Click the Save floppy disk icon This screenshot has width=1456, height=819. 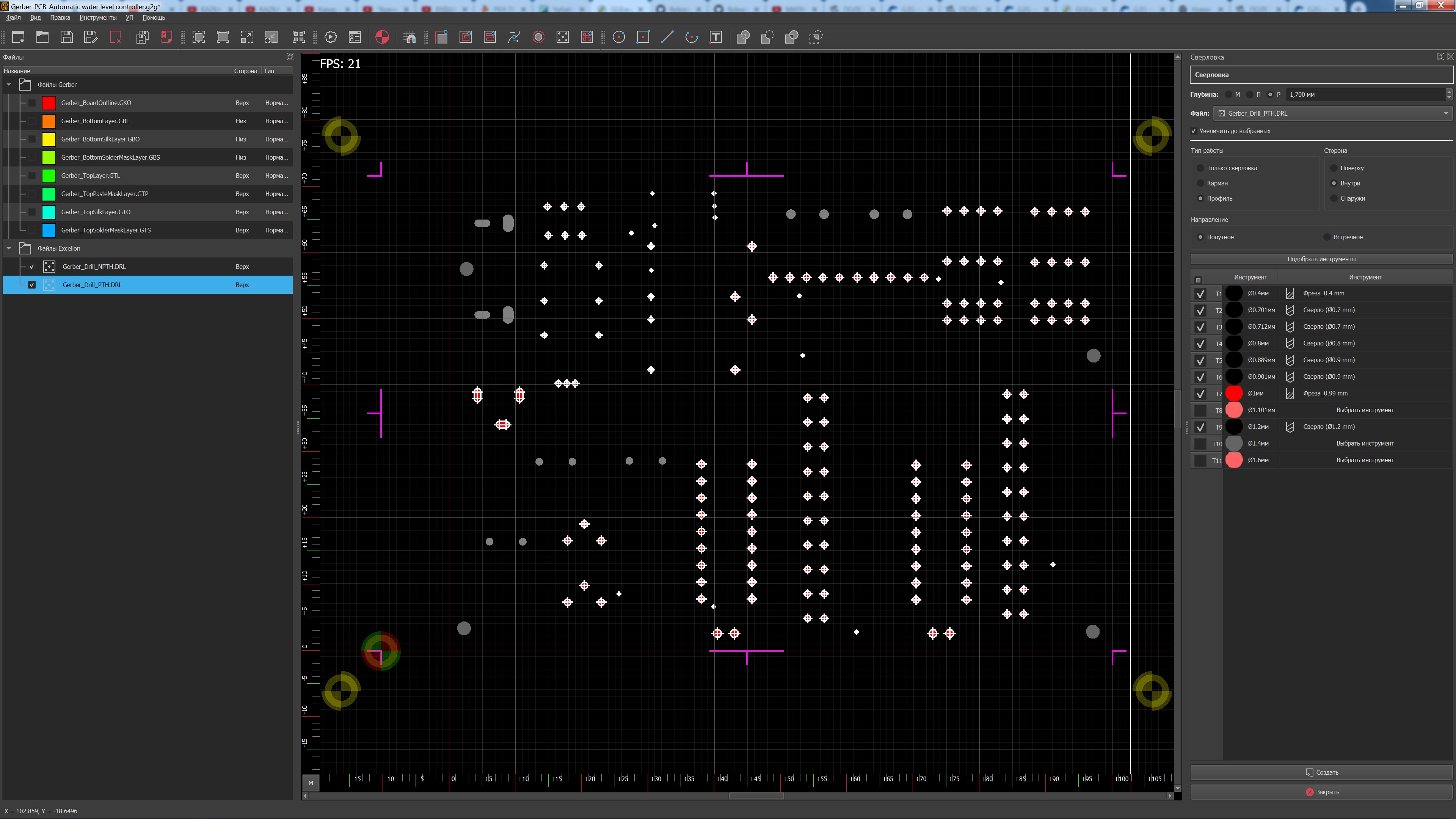pos(67,37)
